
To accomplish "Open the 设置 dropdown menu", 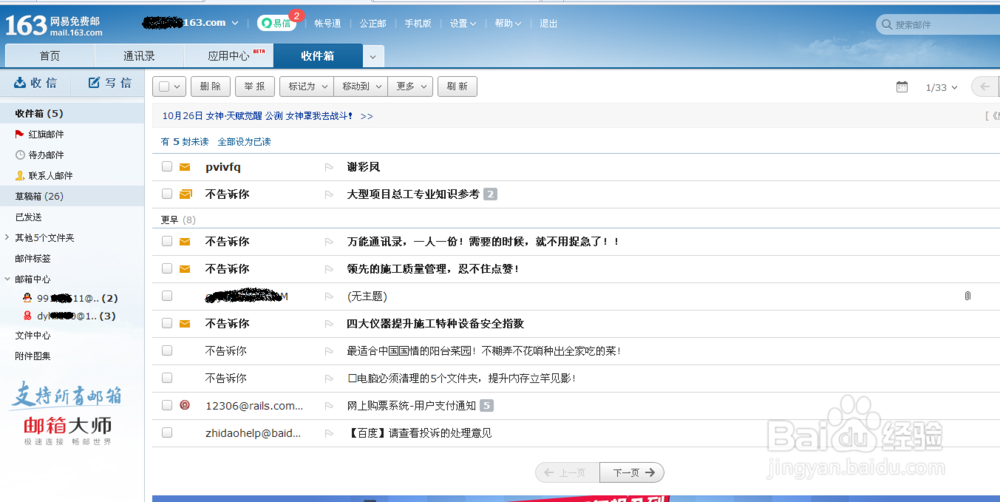I will pos(462,24).
